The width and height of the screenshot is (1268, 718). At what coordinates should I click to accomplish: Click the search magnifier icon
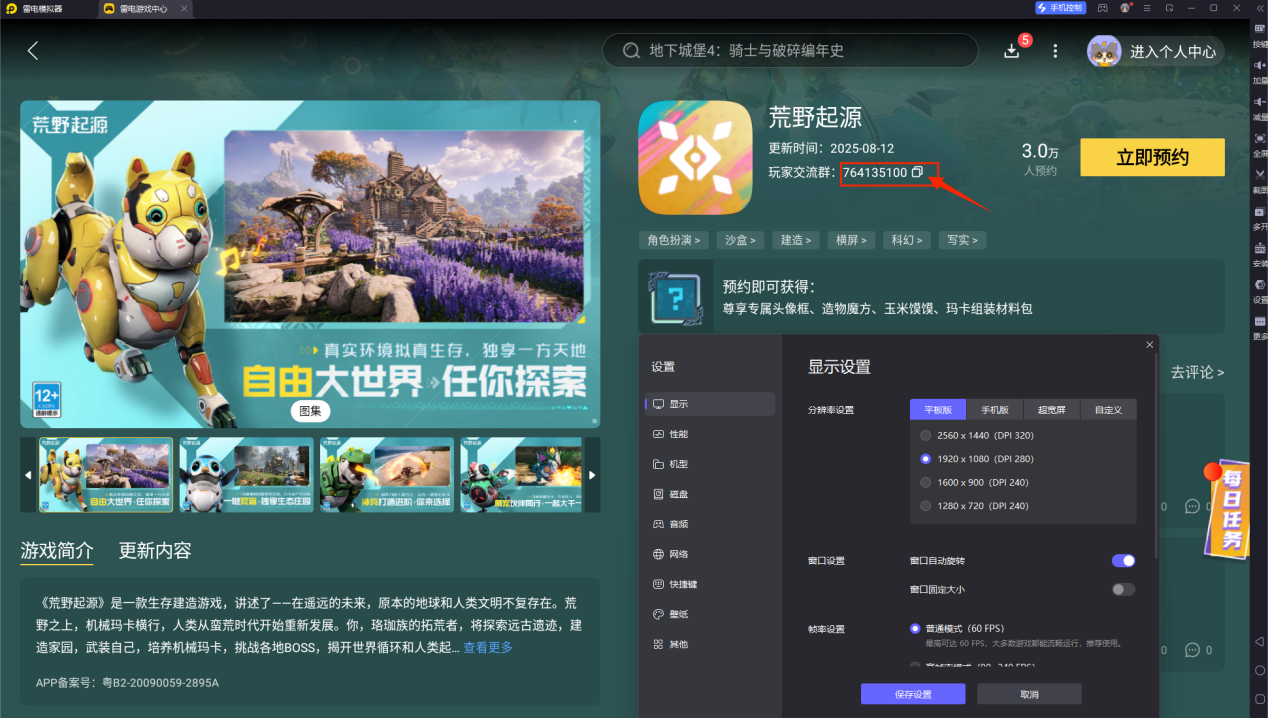631,51
